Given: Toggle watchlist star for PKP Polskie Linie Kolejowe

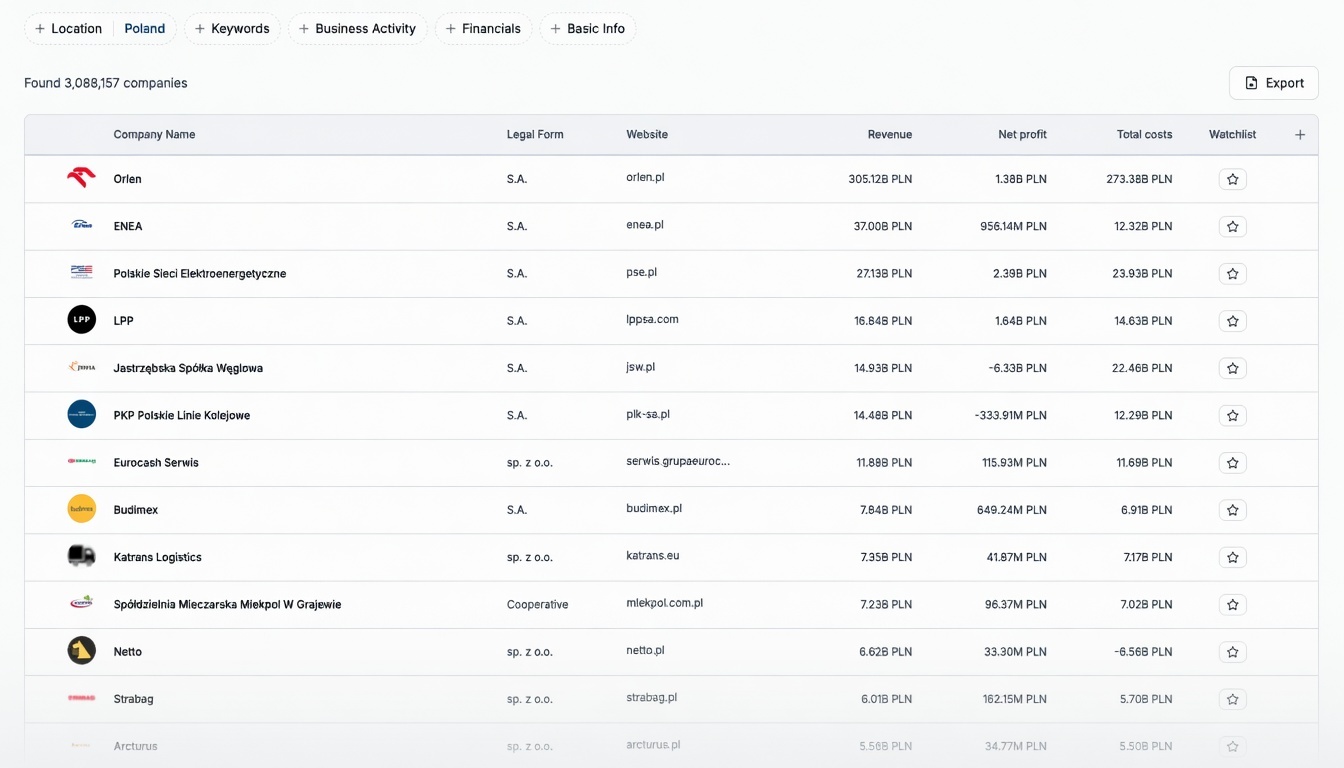Looking at the screenshot, I should coord(1232,415).
